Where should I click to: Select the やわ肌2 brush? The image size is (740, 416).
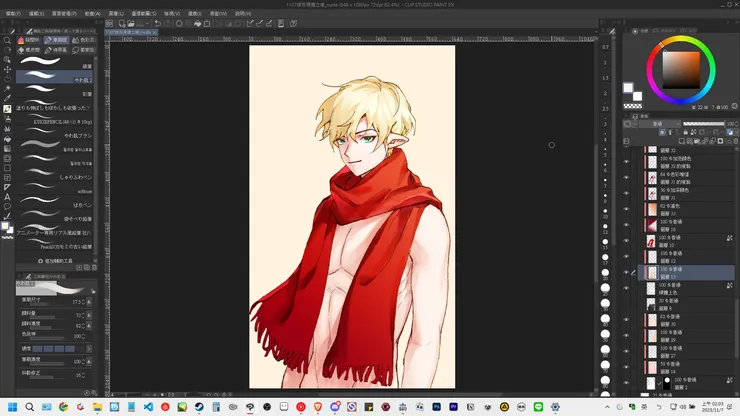(55, 76)
